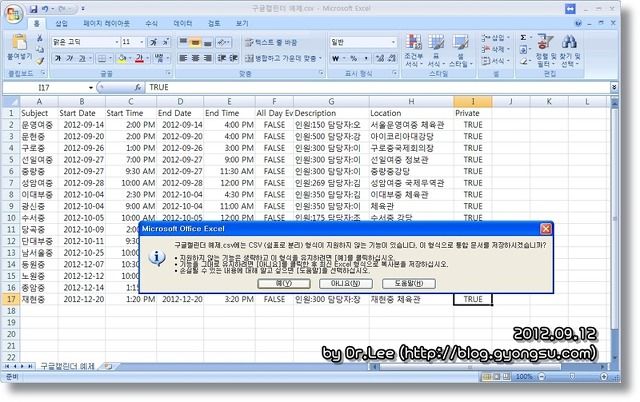640x402 pixels.
Task: Increase the indent
Action: pyautogui.click(x=233, y=58)
